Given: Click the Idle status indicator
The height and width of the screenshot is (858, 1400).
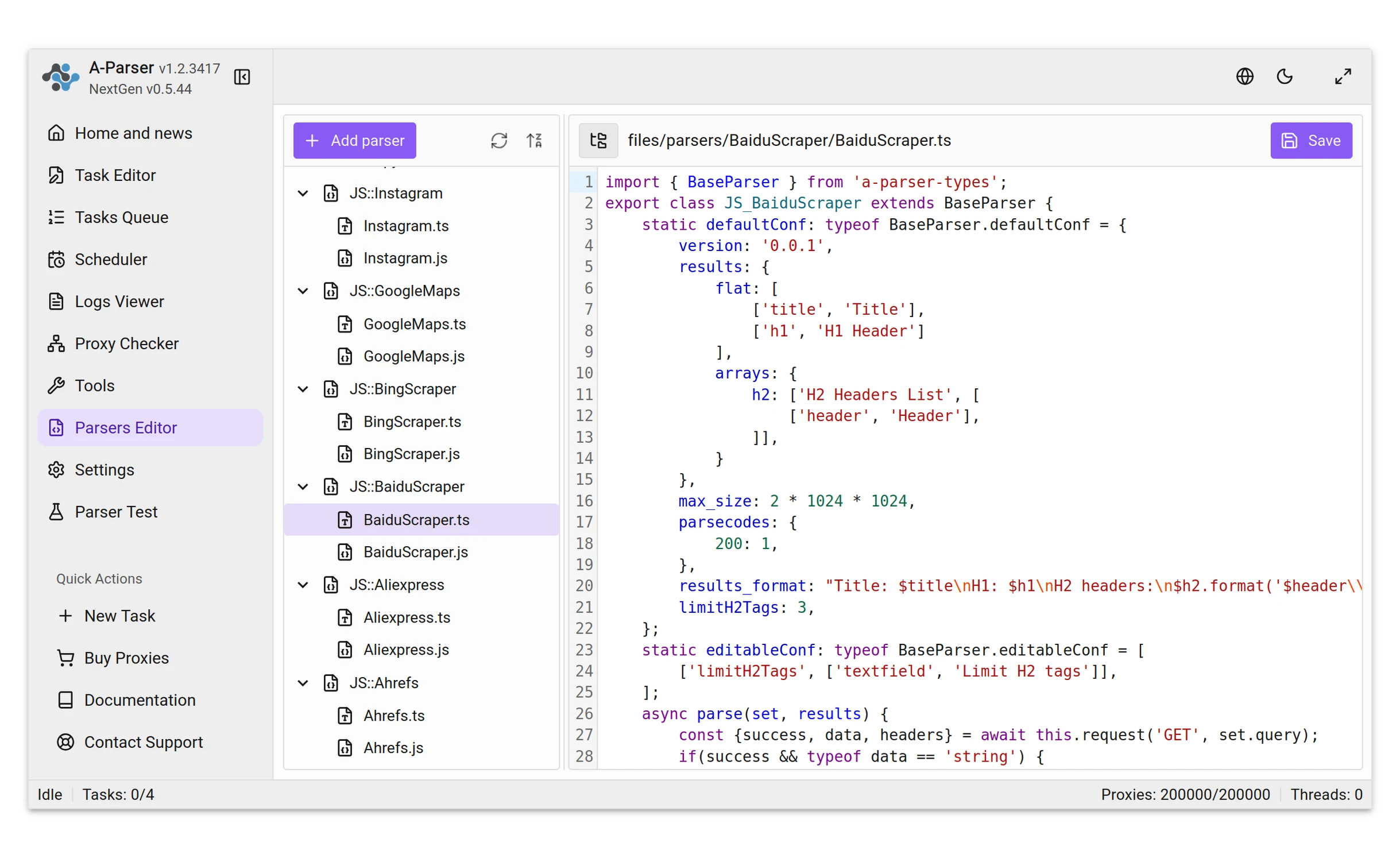Looking at the screenshot, I should coord(49,794).
